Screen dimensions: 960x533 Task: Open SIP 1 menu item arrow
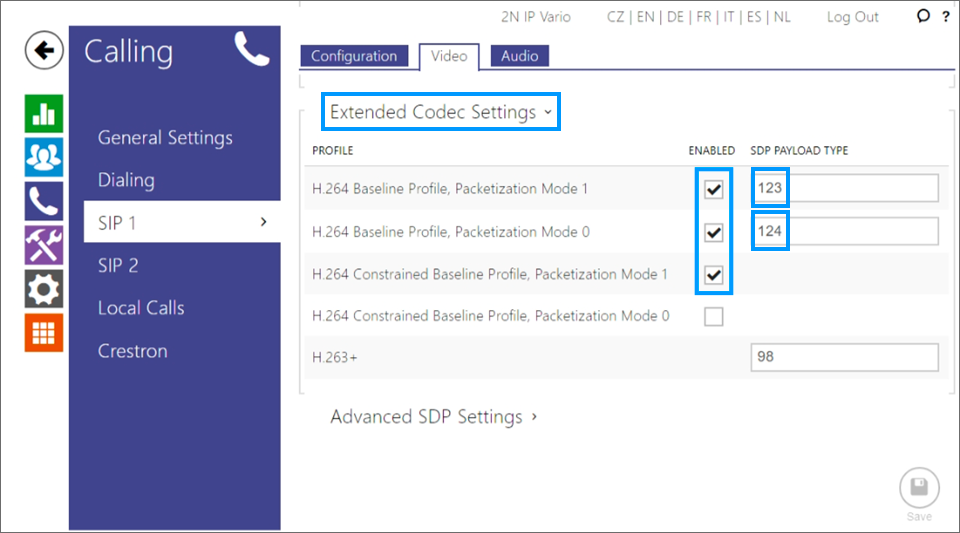coord(263,222)
